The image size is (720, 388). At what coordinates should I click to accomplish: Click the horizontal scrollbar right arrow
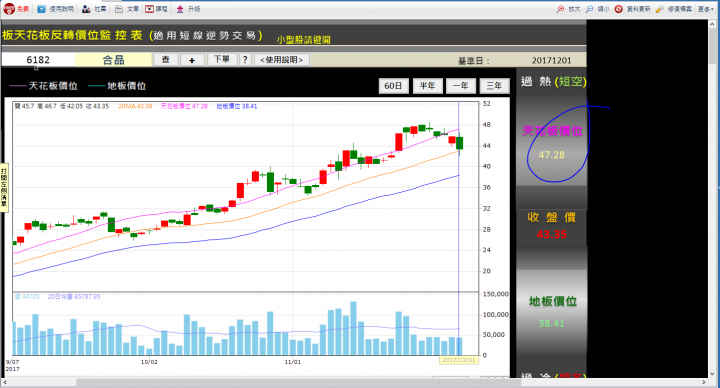coord(703,382)
